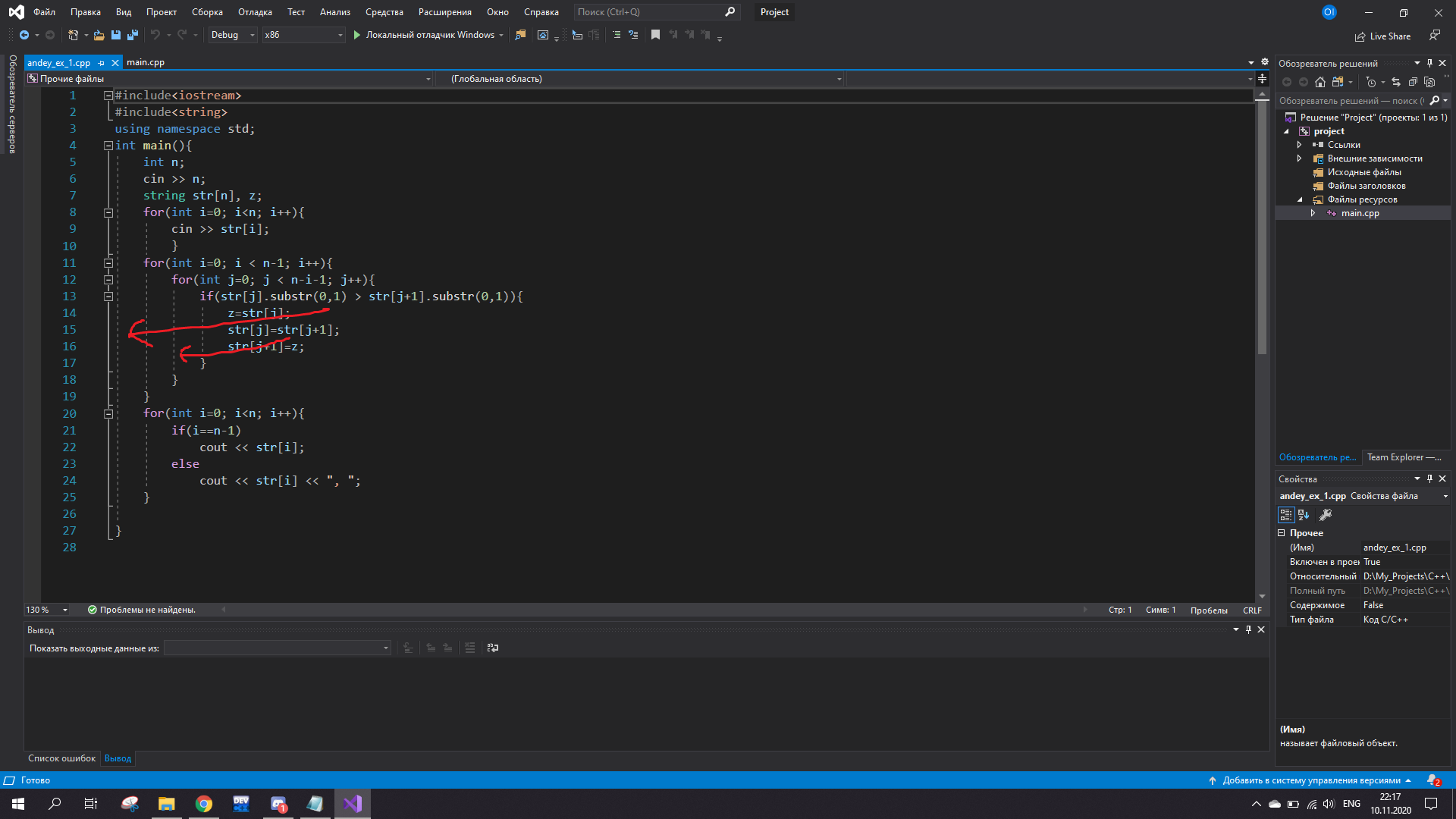
Task: Navigate backward with the blue arrow button
Action: tap(24, 35)
